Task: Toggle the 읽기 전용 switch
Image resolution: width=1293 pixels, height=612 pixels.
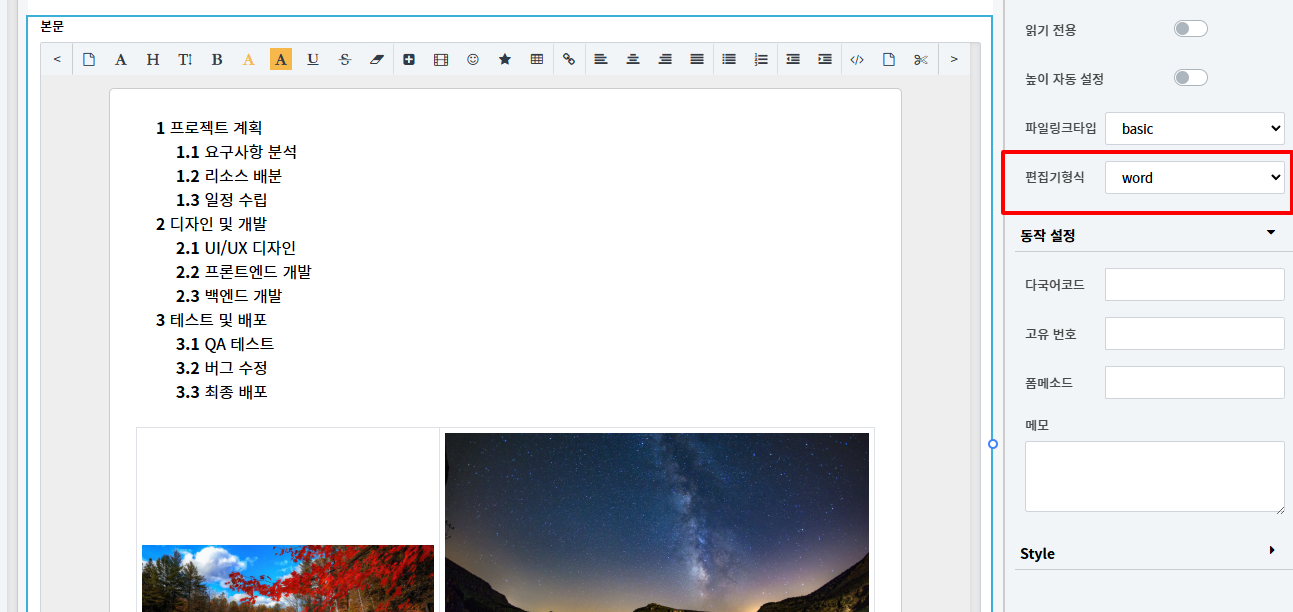Action: [1191, 28]
